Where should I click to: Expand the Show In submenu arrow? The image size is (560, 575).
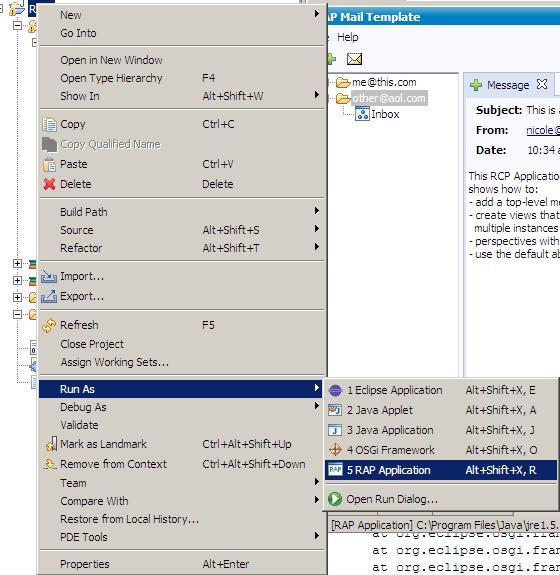pos(316,95)
